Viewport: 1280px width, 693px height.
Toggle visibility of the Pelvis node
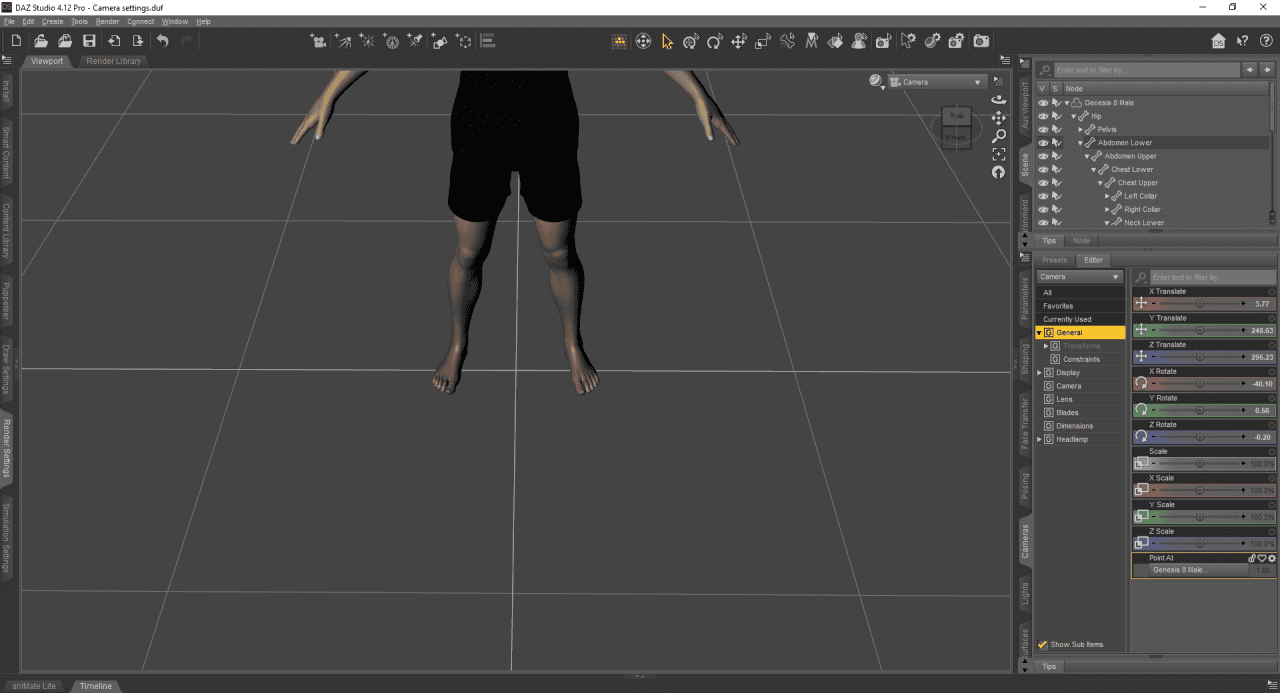[x=1043, y=129]
